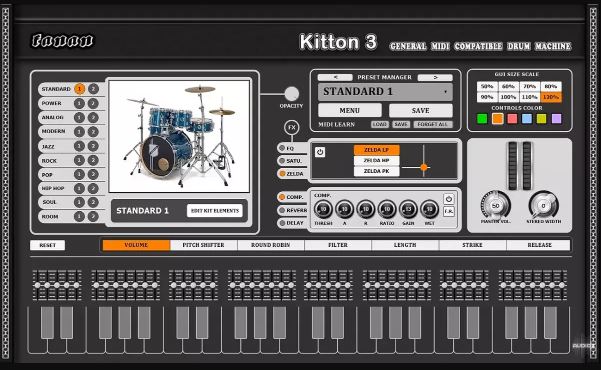Click the round FX icon
This screenshot has height=370, width=601.
coord(292,127)
